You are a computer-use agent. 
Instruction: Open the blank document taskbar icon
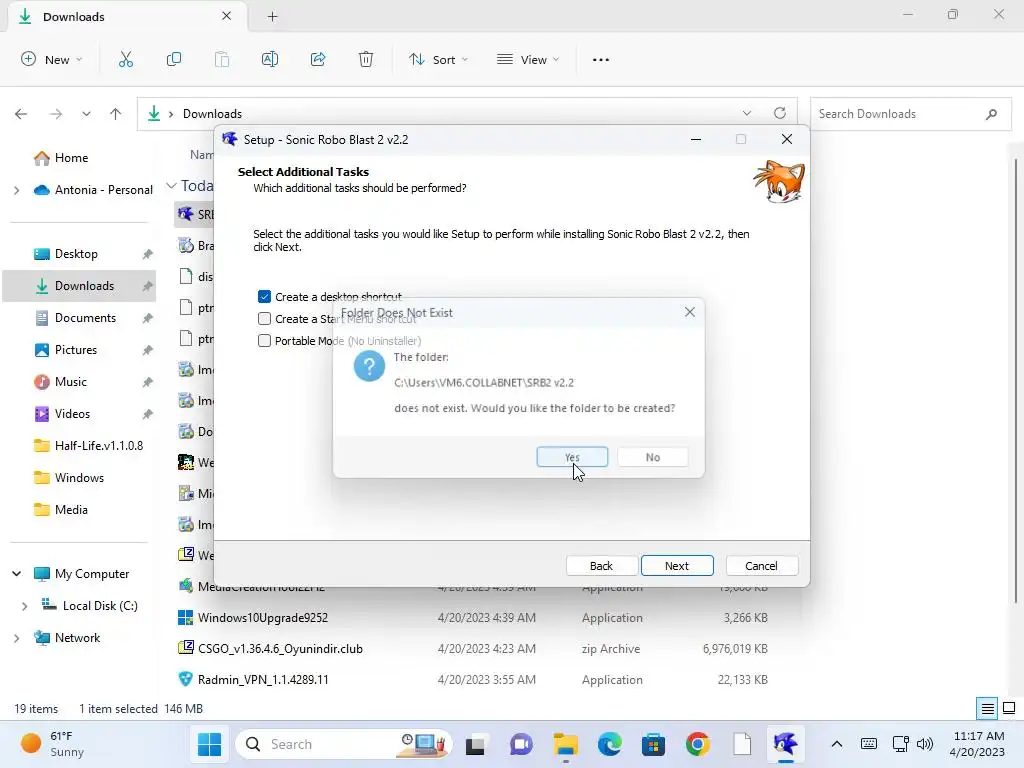coord(742,744)
